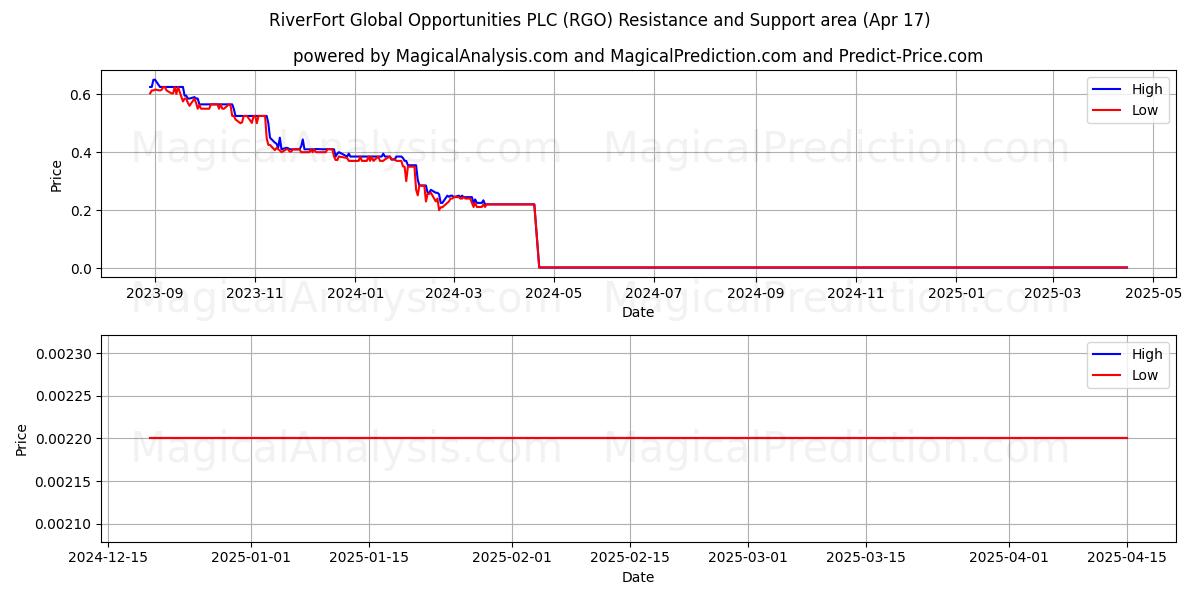Click the 'Price' y-axis label of top chart
The height and width of the screenshot is (600, 1200).
pyautogui.click(x=57, y=174)
